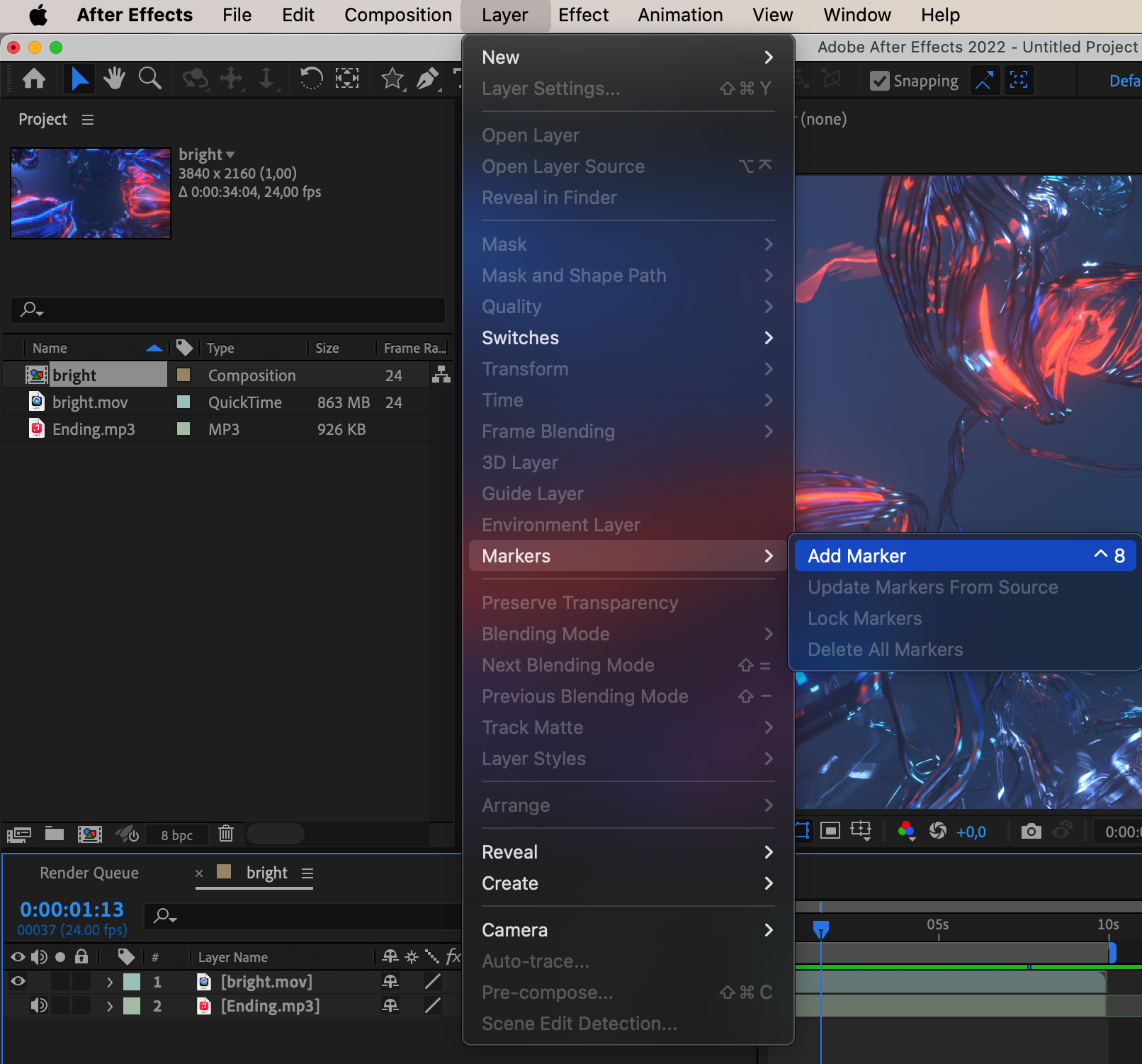The width and height of the screenshot is (1142, 1064).
Task: Open the bright timeline panel menu
Action: click(307, 873)
